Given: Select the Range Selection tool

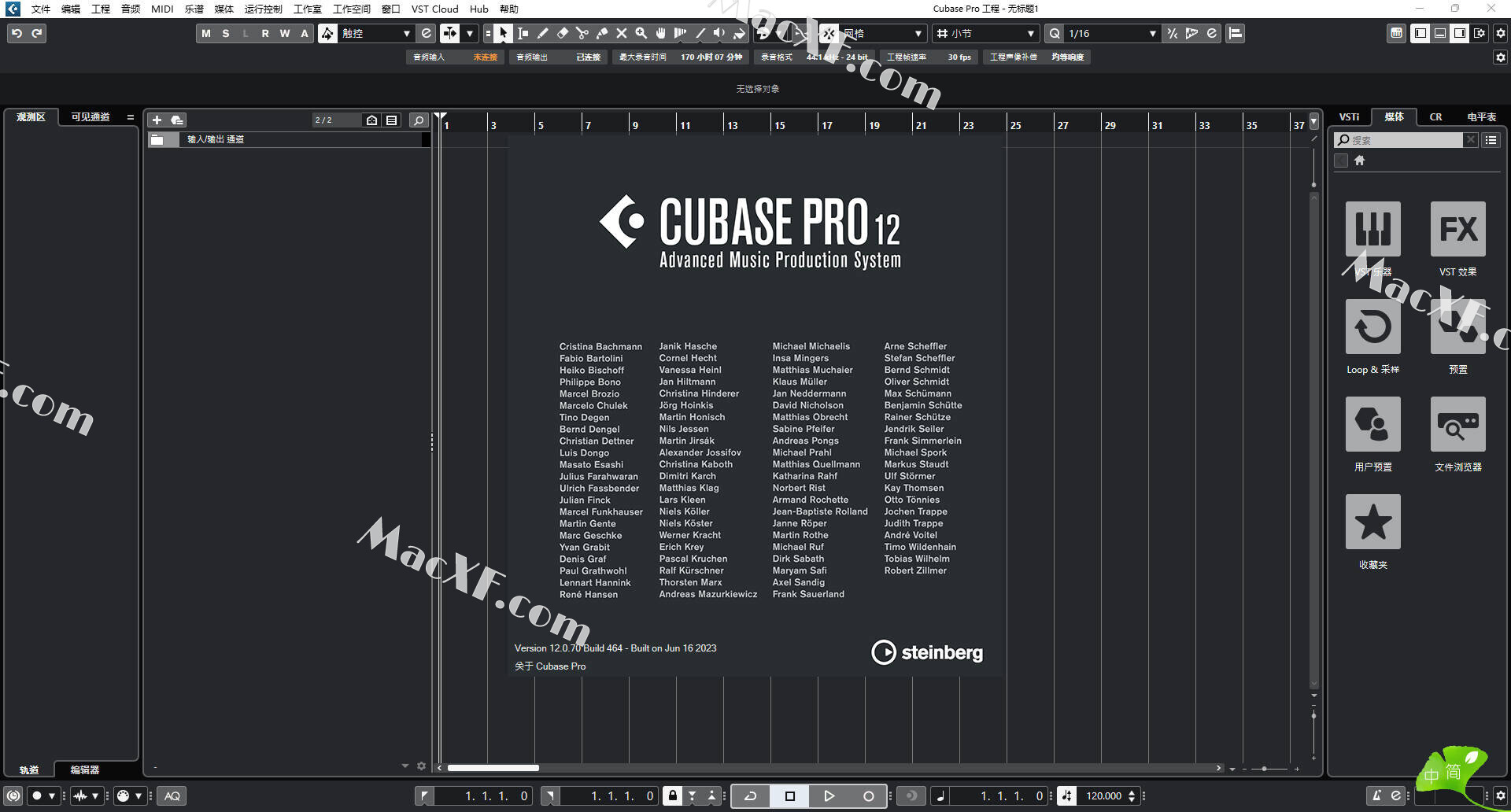Looking at the screenshot, I should click(x=523, y=33).
